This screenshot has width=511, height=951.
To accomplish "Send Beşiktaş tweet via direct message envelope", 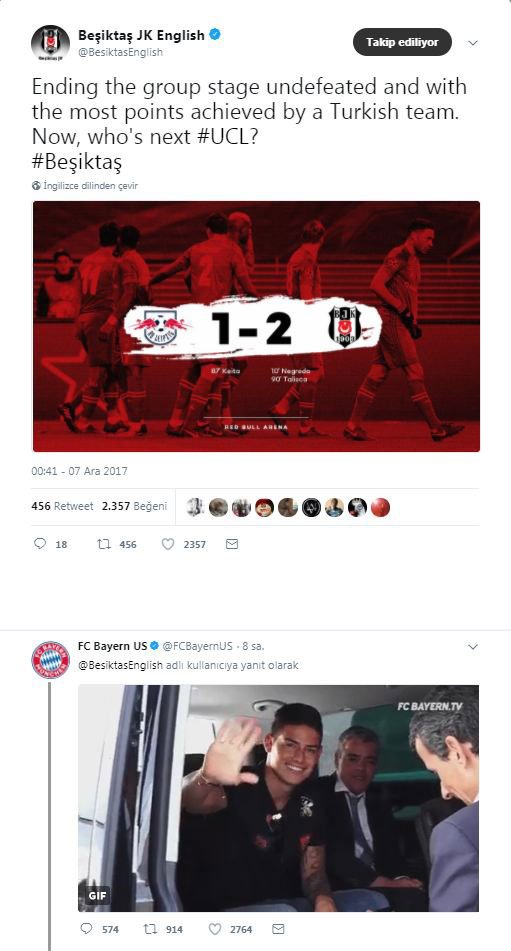I will tap(232, 544).
